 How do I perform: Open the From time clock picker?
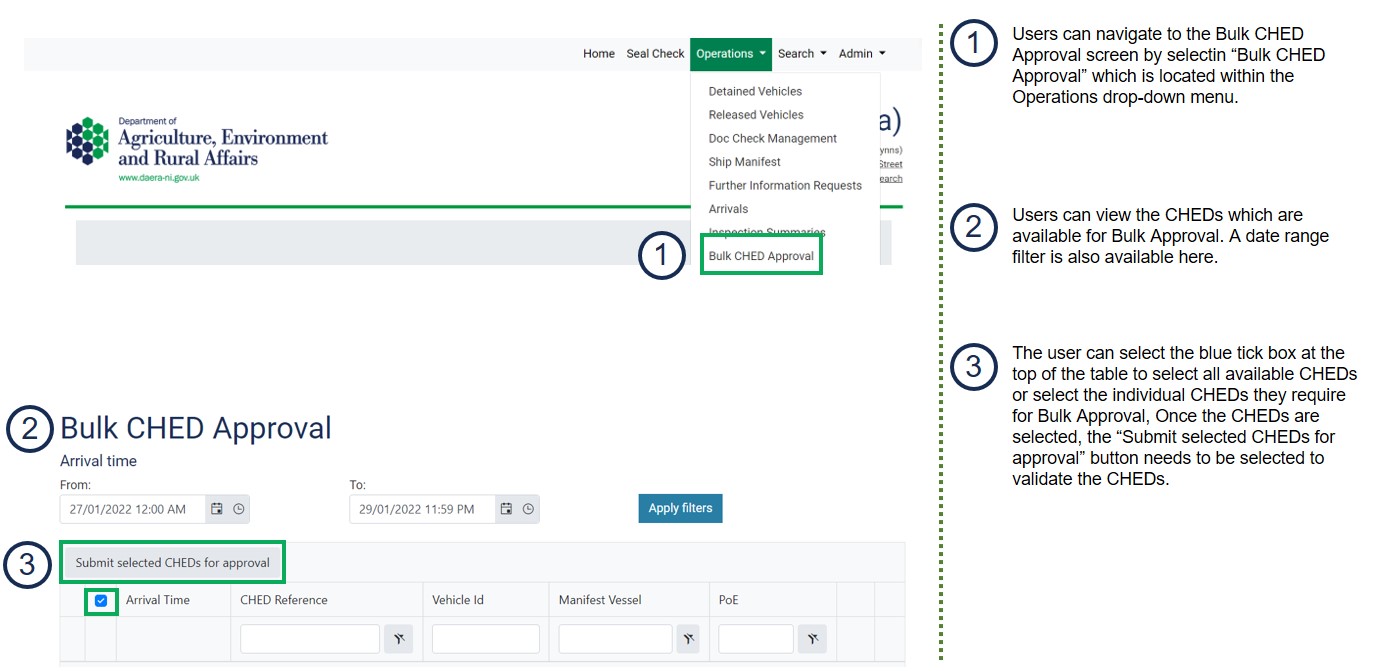tap(239, 509)
